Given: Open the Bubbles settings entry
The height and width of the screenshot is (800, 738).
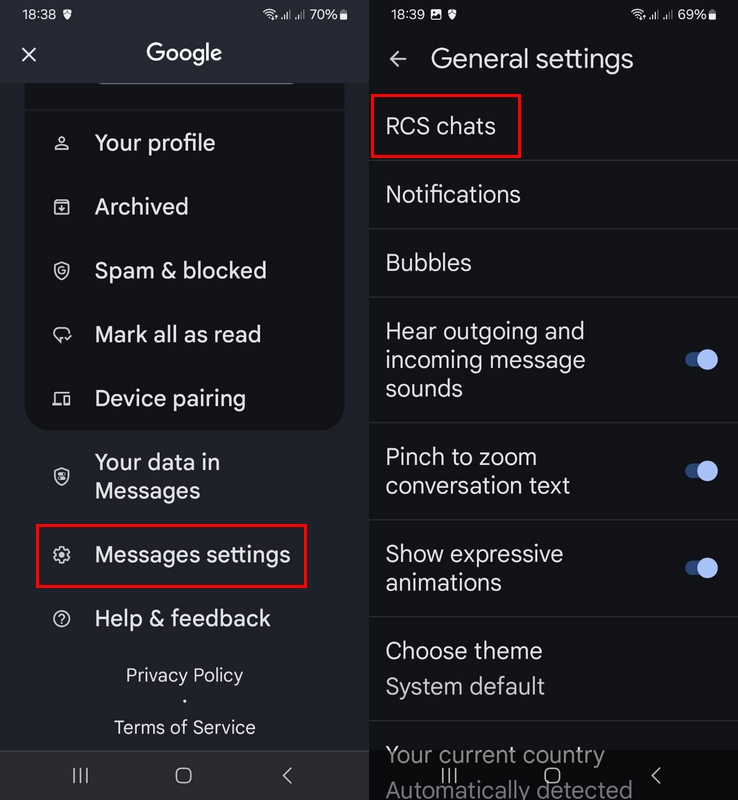Looking at the screenshot, I should tap(553, 263).
